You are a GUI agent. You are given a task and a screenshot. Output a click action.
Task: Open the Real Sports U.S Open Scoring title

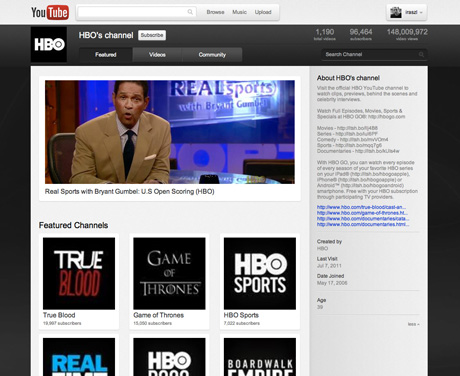point(130,192)
